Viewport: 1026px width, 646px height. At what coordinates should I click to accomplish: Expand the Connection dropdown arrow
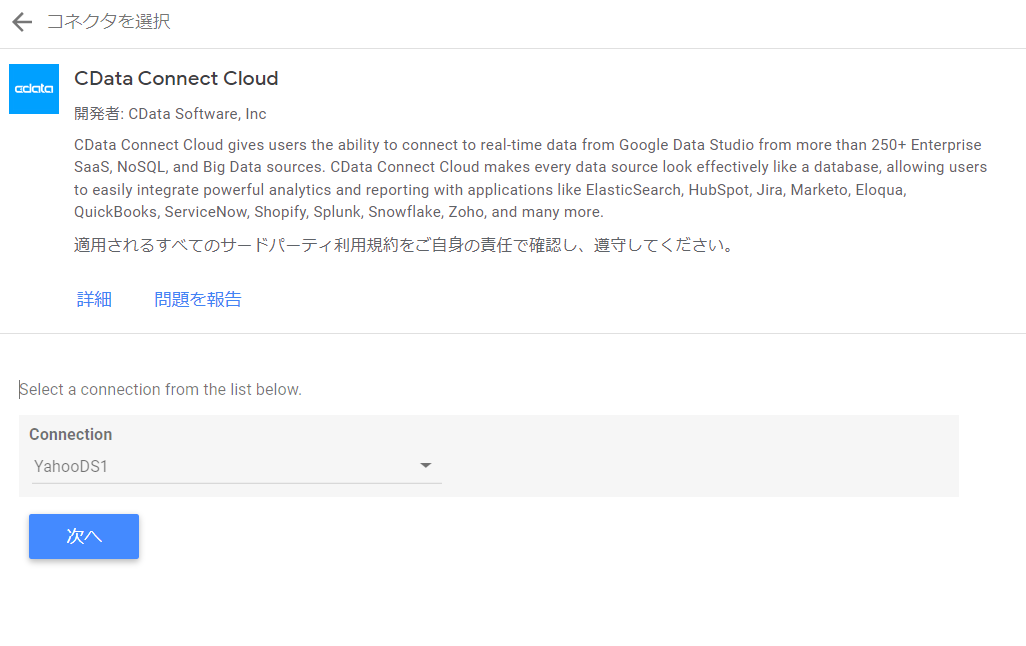(x=425, y=465)
